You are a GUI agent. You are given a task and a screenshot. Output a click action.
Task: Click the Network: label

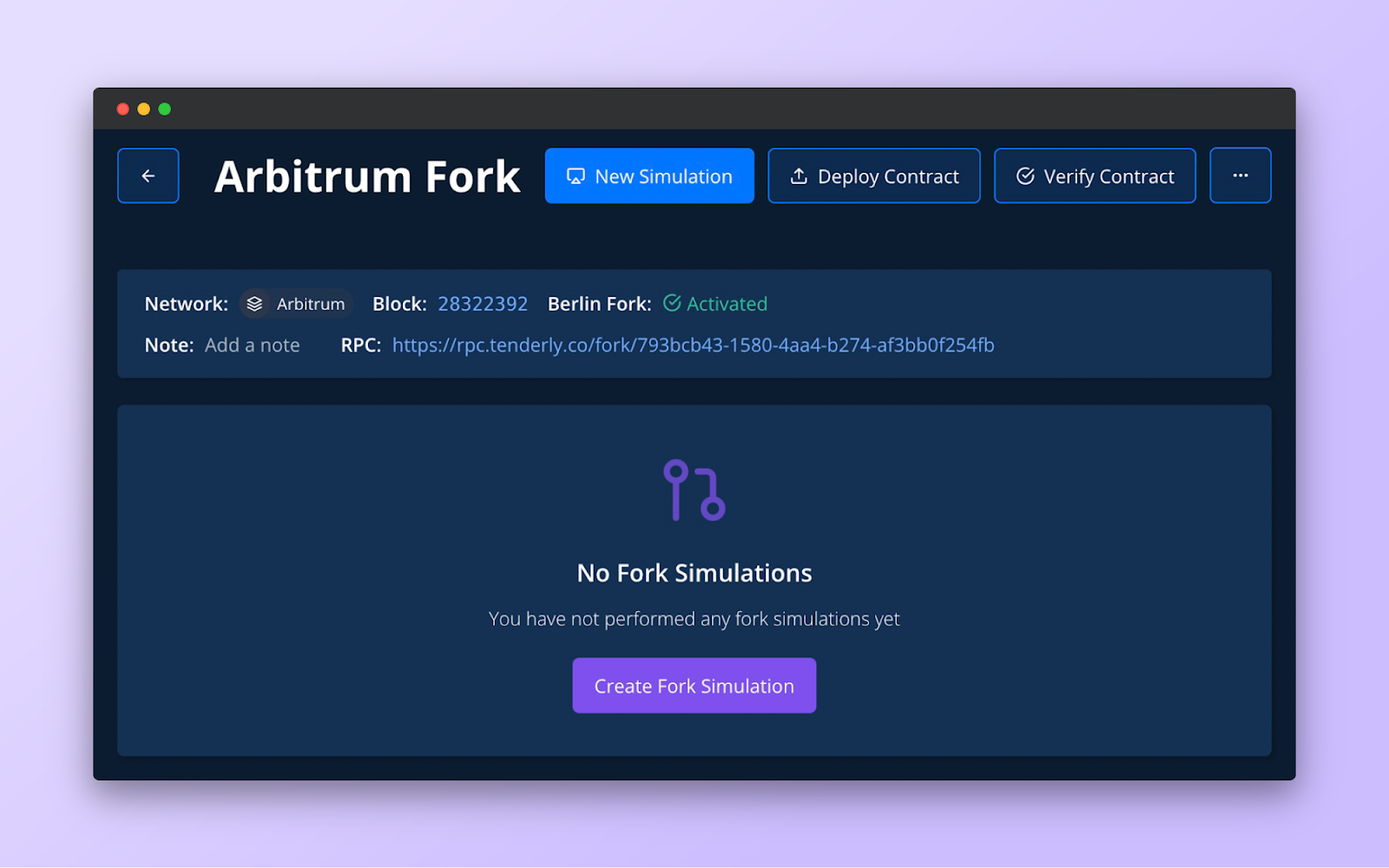click(187, 304)
